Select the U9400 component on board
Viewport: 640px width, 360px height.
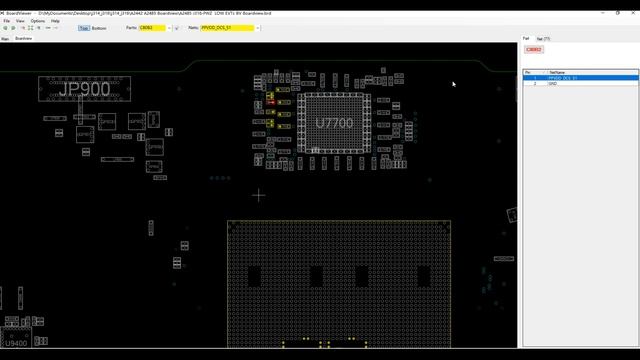(16, 338)
